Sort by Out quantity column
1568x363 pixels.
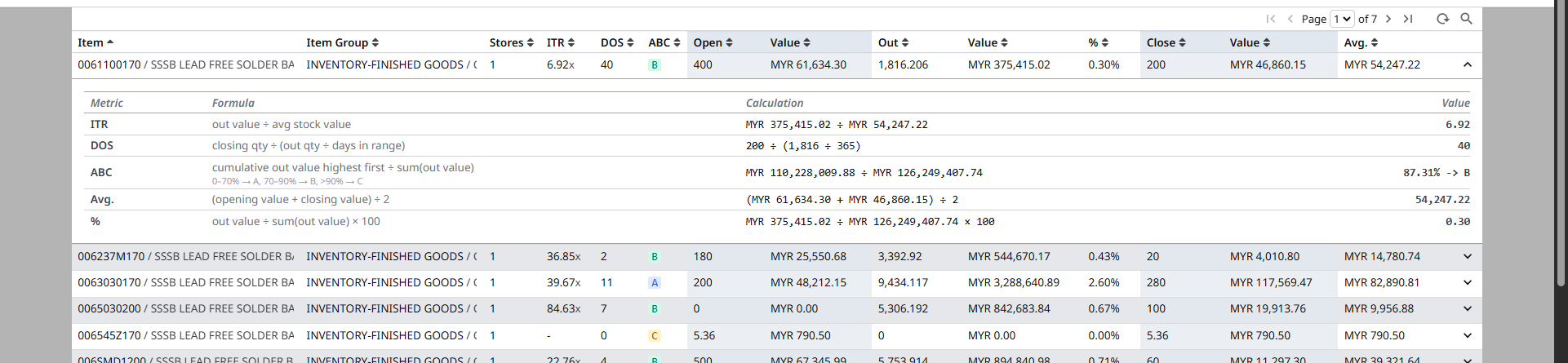(x=894, y=42)
